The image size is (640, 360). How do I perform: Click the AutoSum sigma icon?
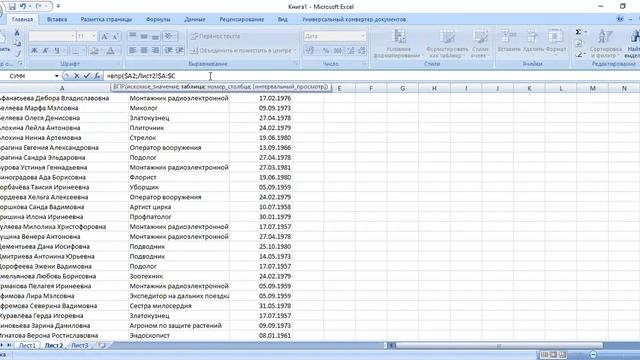click(578, 32)
